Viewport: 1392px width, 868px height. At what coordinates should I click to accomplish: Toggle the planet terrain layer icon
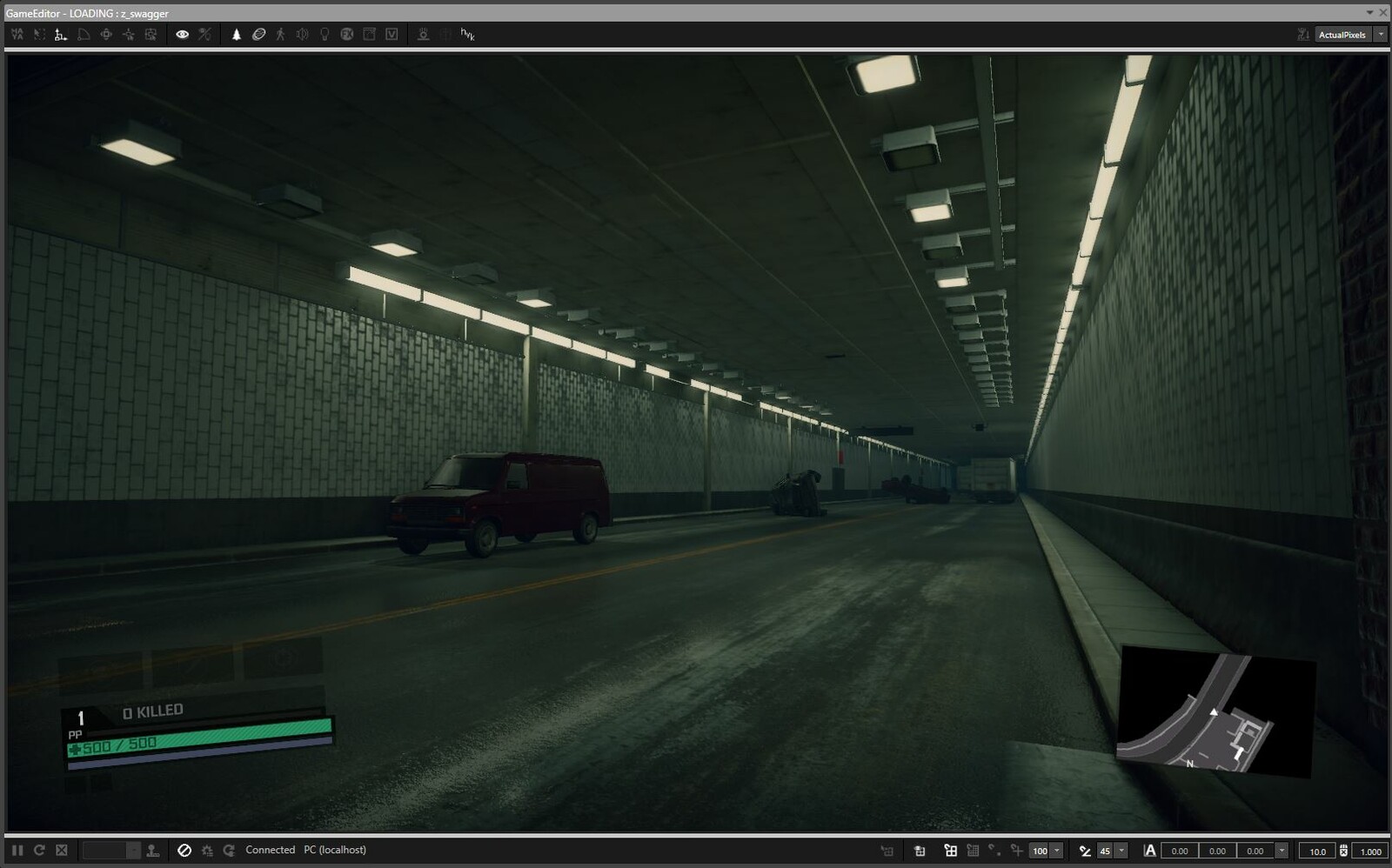(x=258, y=35)
